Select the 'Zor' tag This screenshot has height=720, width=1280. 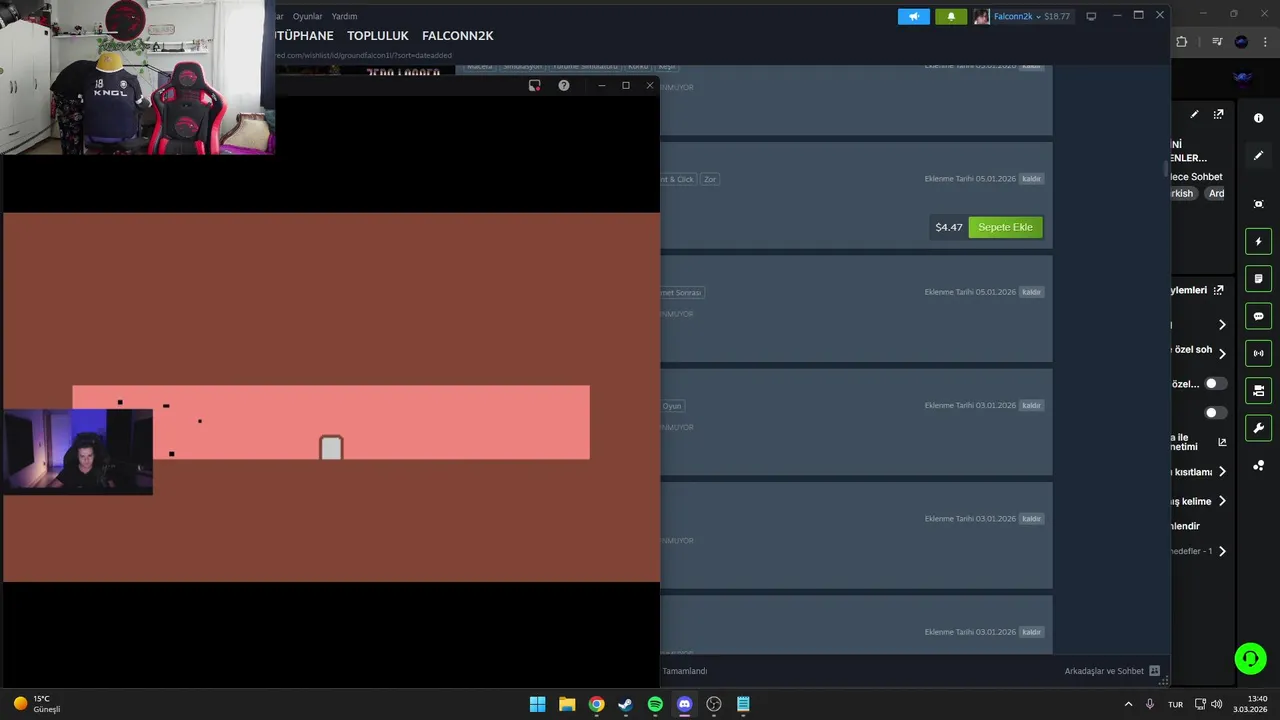pyautogui.click(x=710, y=179)
